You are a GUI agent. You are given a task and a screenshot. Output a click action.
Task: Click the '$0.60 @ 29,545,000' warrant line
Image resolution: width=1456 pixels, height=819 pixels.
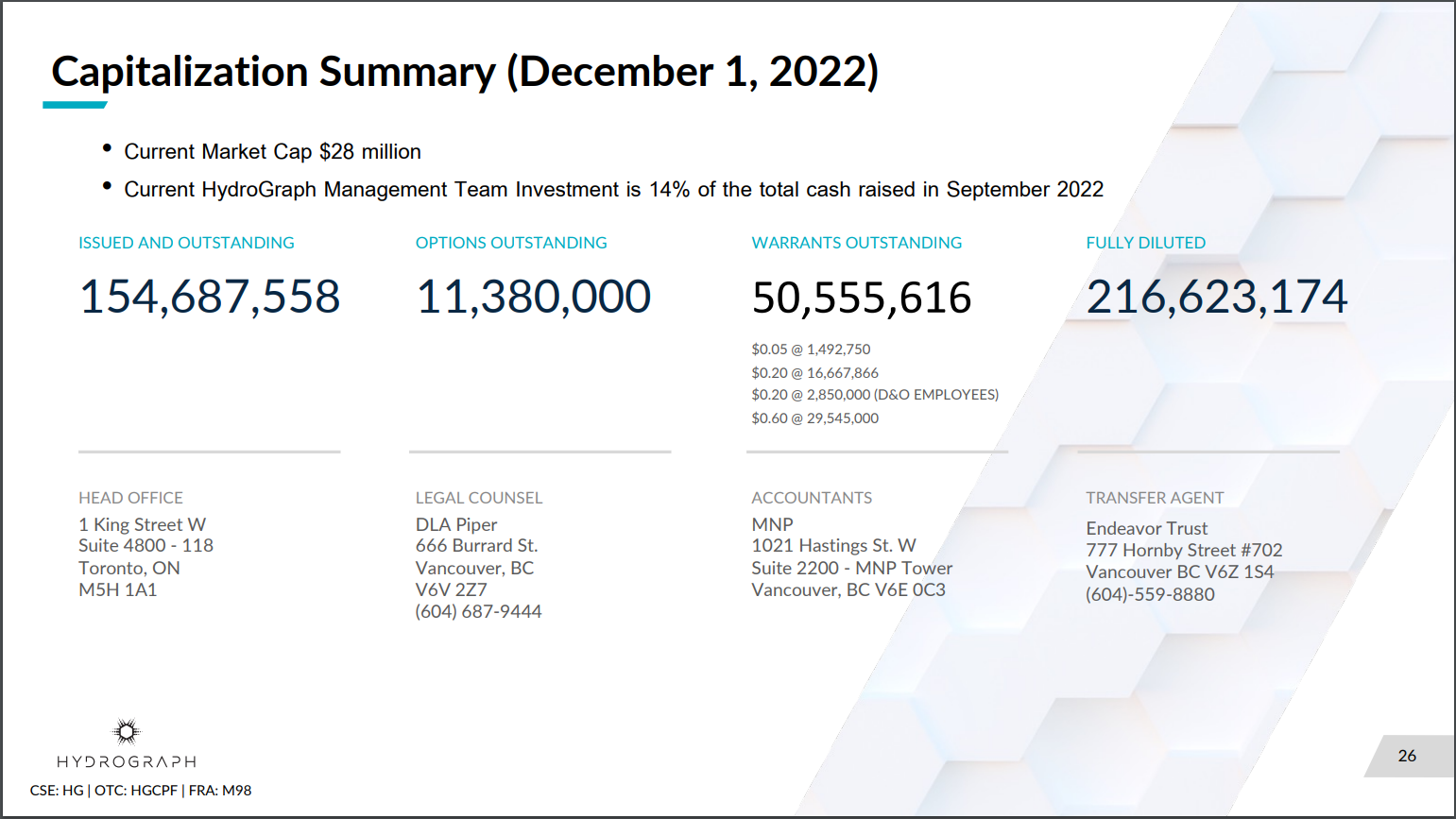point(815,418)
